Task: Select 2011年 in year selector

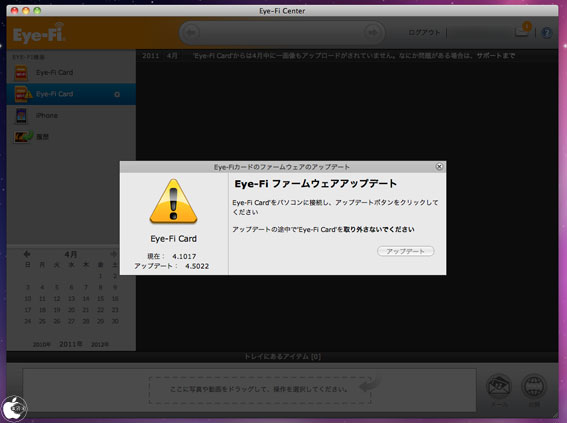Action: 71,344
